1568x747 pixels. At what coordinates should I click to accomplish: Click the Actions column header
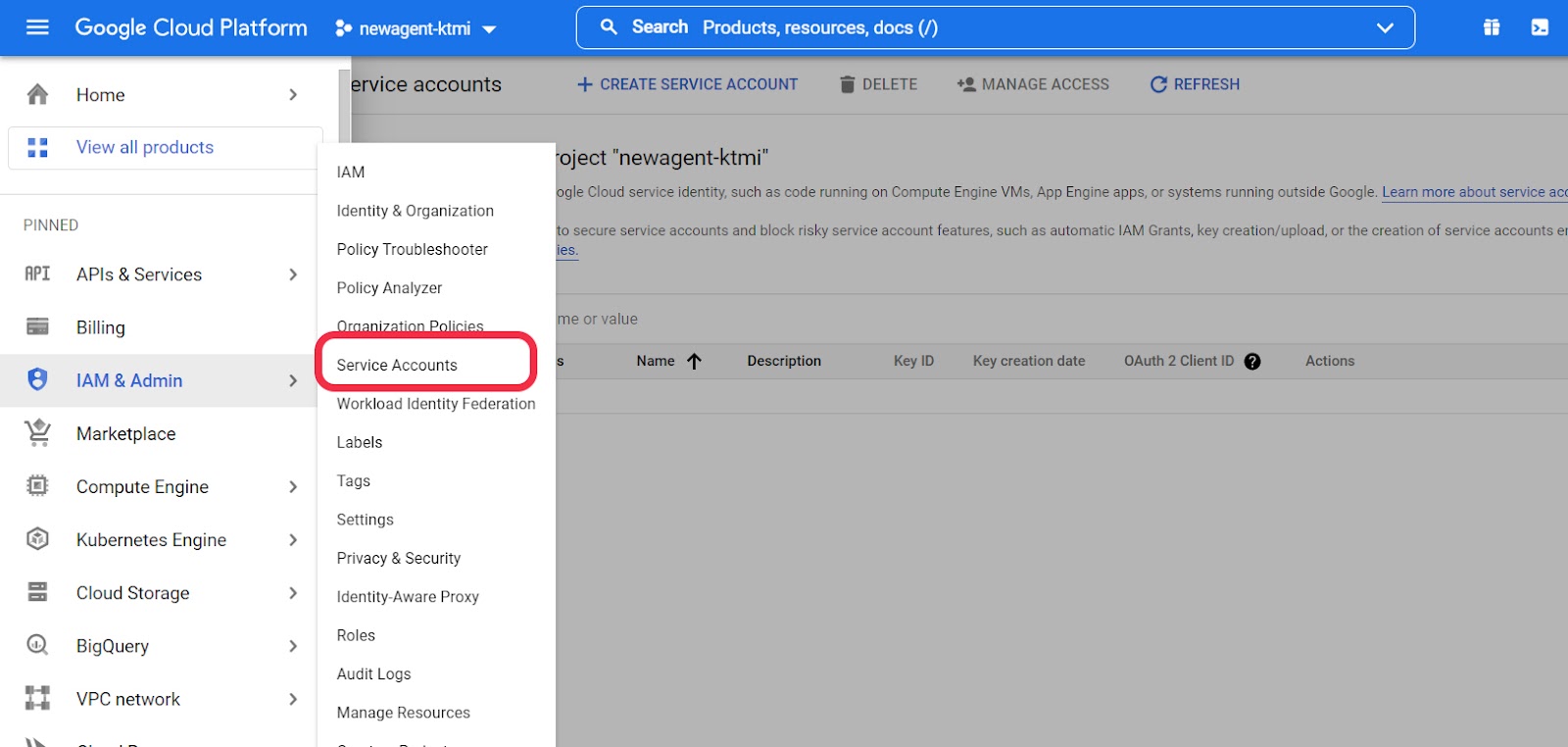(x=1330, y=361)
